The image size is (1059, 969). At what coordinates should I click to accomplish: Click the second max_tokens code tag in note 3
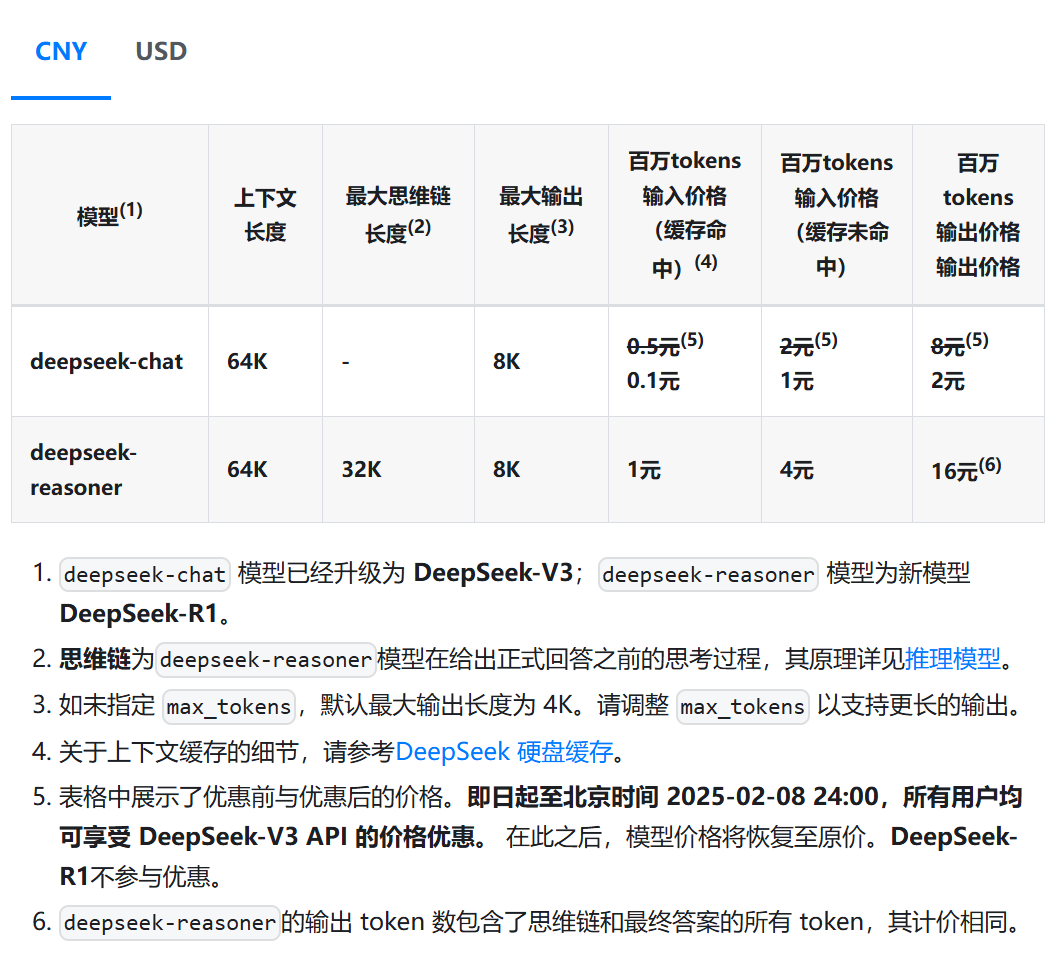point(742,707)
